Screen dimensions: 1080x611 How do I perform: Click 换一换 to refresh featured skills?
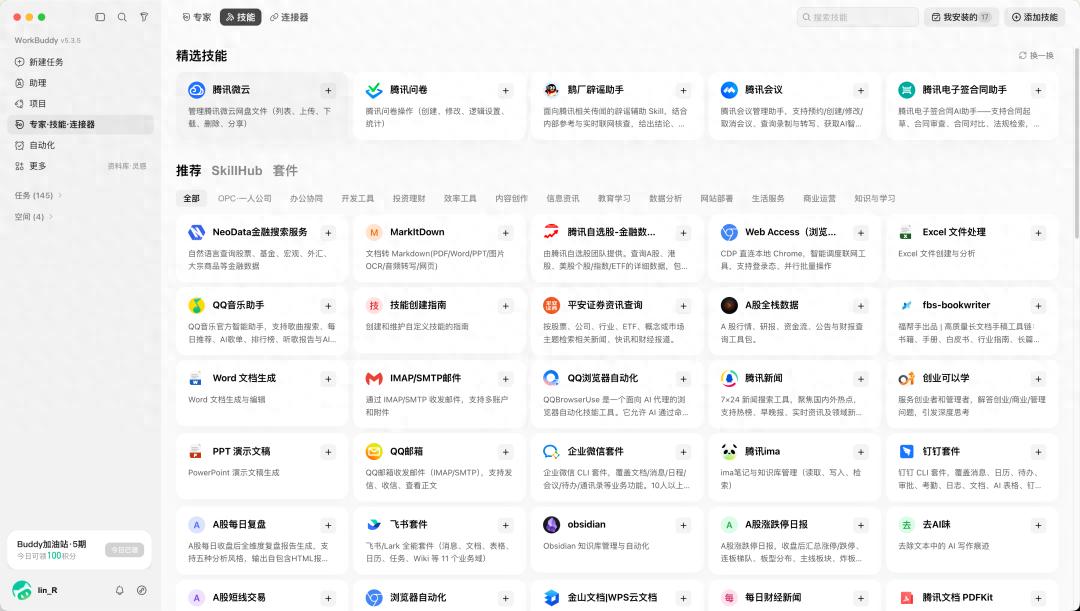pos(1037,55)
